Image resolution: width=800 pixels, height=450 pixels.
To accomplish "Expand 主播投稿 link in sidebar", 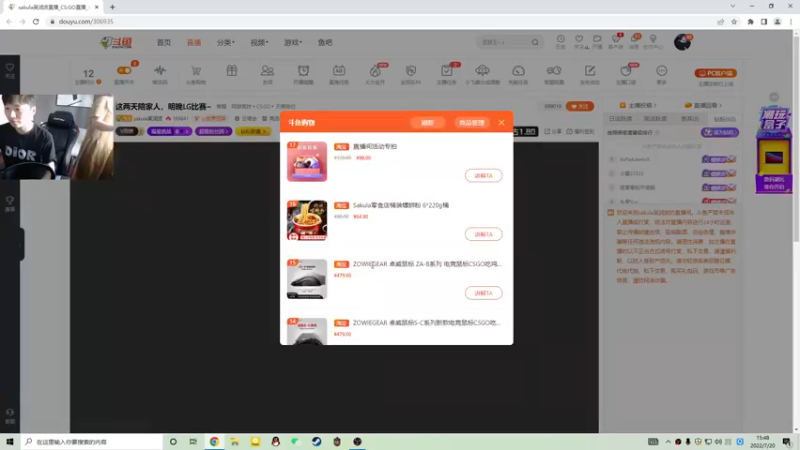I will [x=638, y=105].
